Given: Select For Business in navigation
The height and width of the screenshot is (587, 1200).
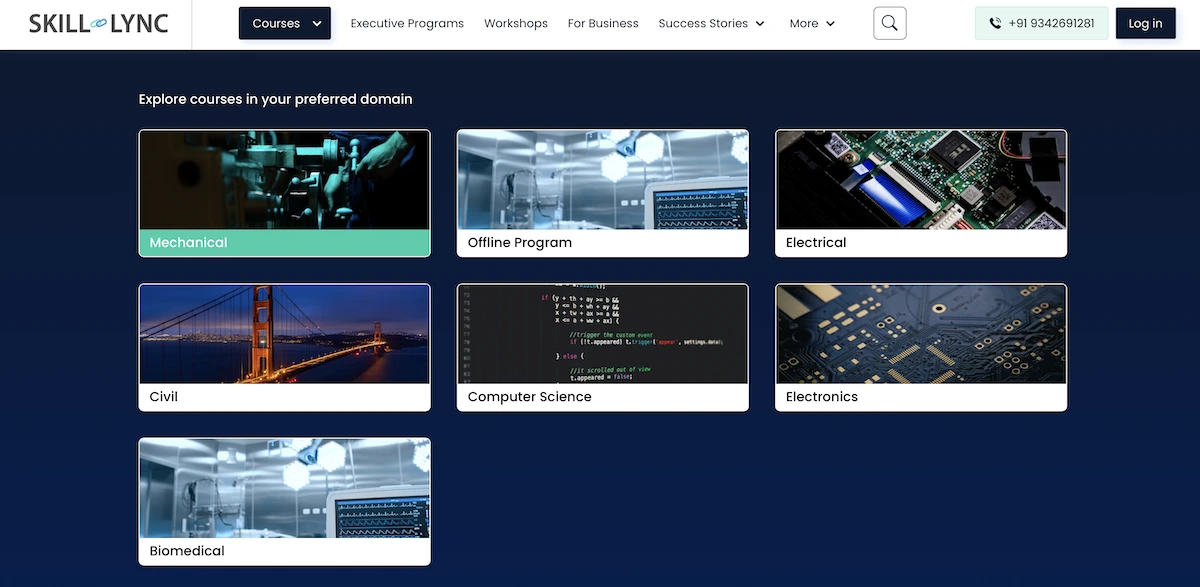Looking at the screenshot, I should [x=603, y=23].
